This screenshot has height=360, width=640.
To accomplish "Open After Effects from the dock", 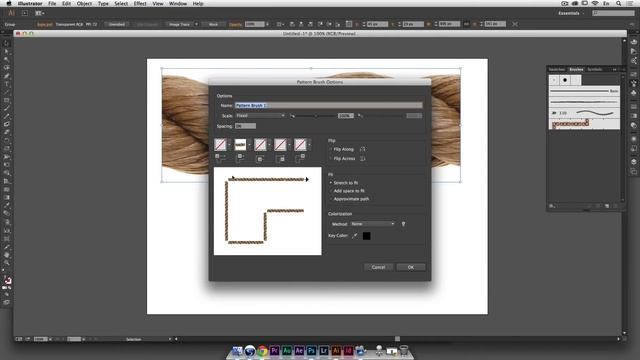I will coord(299,351).
